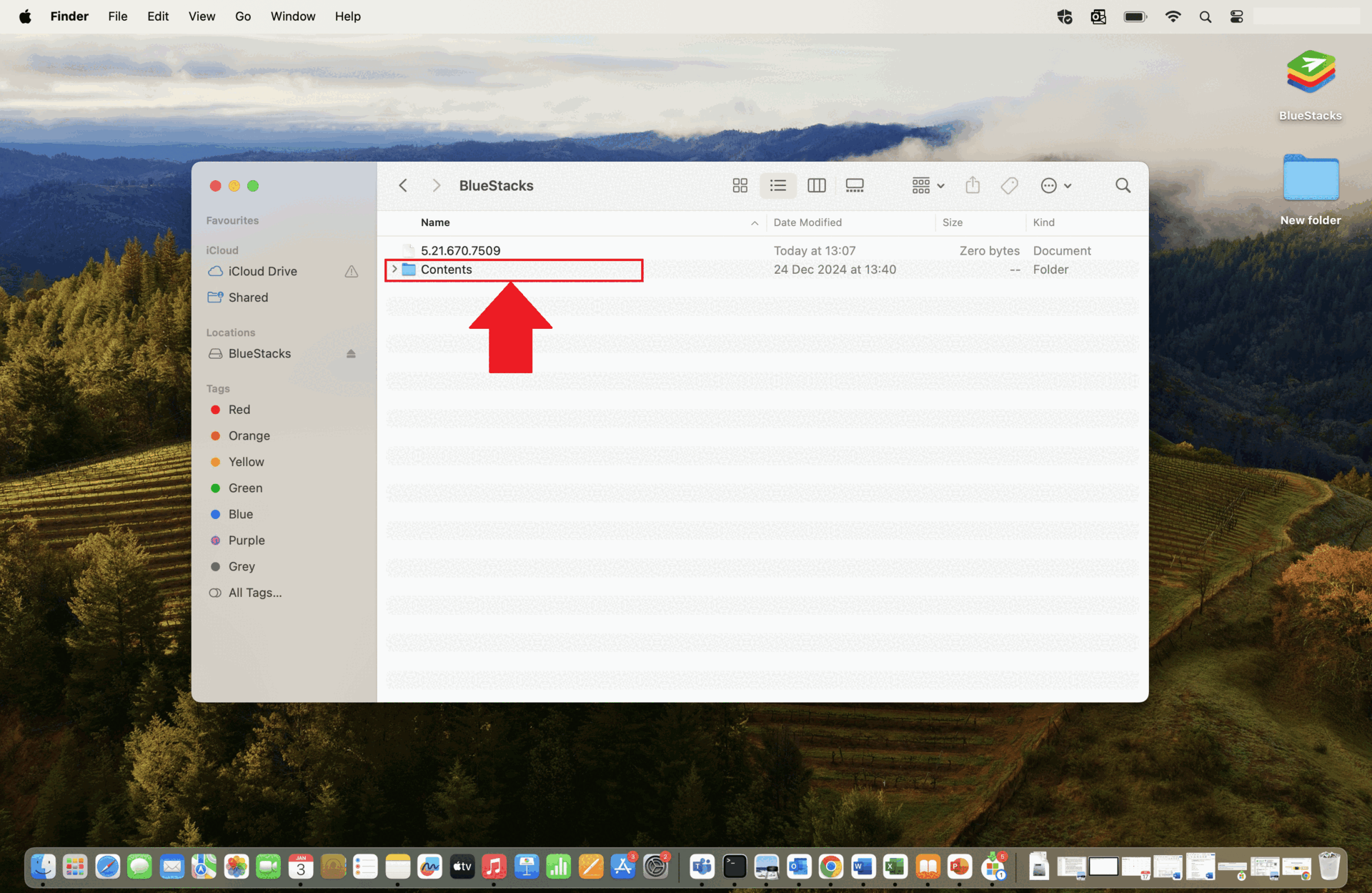Open Messages from the Dock
The height and width of the screenshot is (893, 1372).
point(139,867)
